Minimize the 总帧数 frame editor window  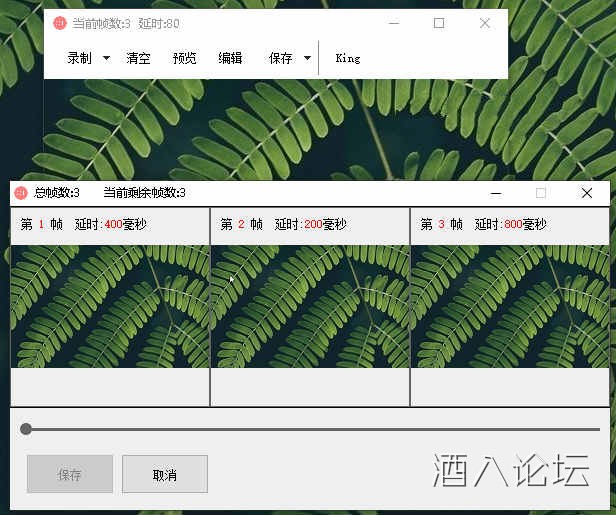click(495, 193)
